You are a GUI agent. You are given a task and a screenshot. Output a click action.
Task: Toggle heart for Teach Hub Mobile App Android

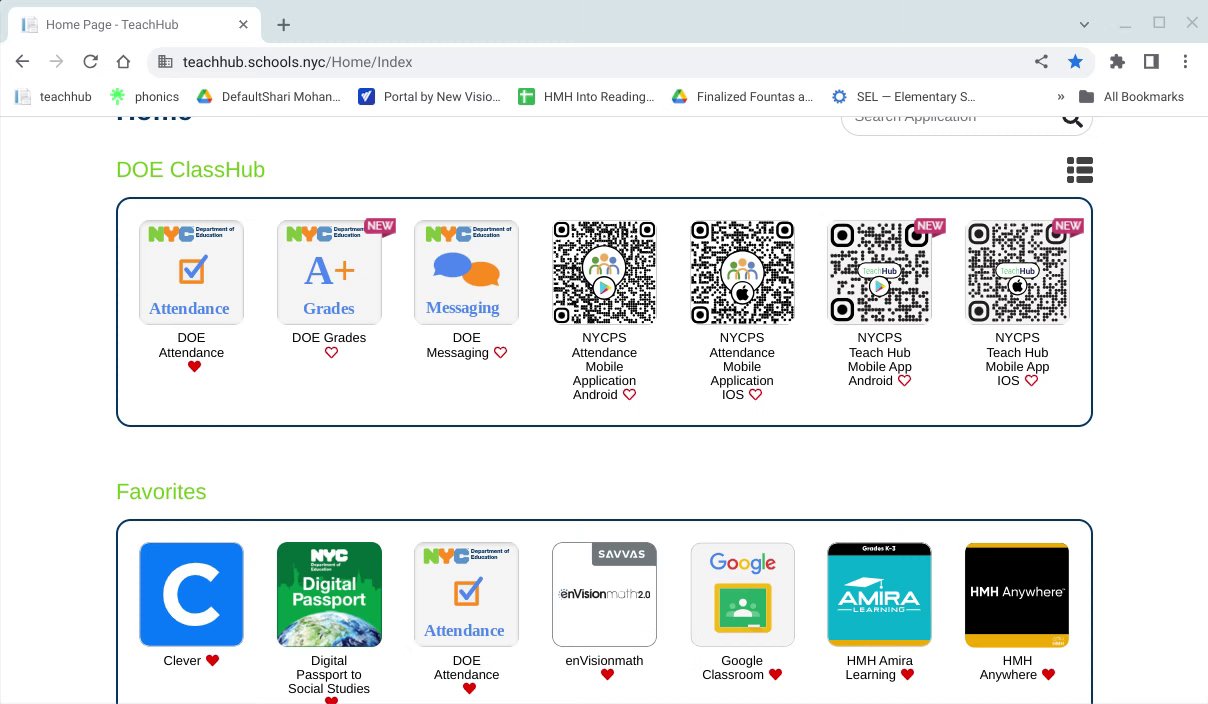pos(904,381)
